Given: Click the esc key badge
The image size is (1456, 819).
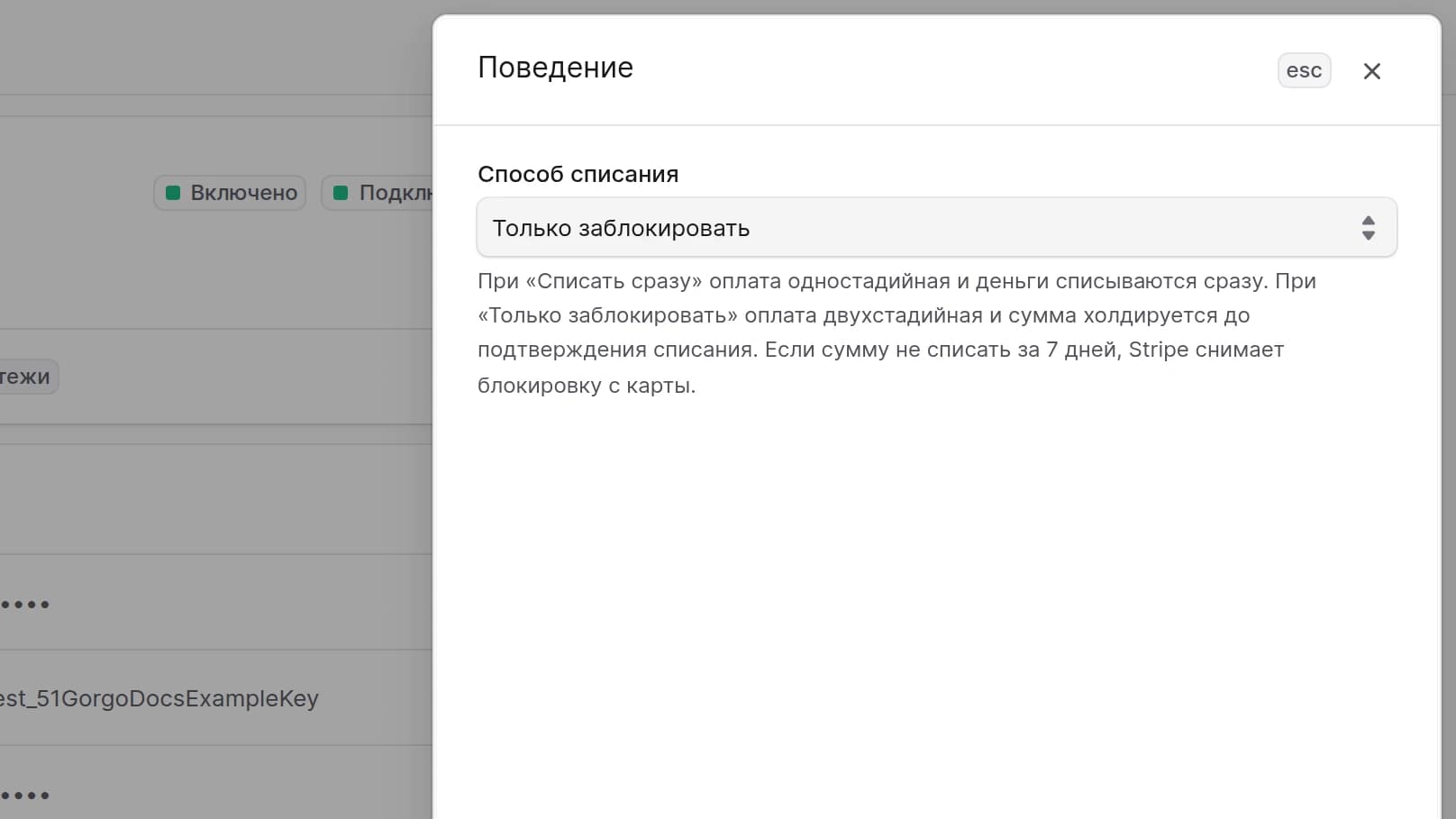Looking at the screenshot, I should pyautogui.click(x=1304, y=70).
